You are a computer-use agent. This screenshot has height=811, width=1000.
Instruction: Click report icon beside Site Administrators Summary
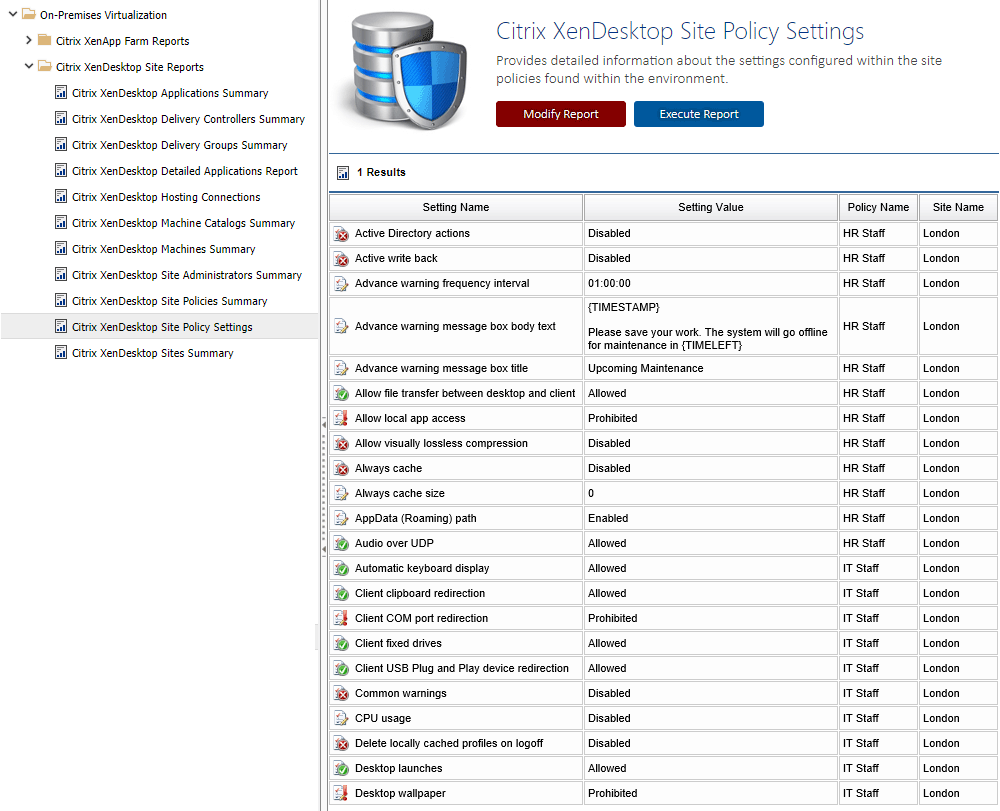[x=61, y=275]
